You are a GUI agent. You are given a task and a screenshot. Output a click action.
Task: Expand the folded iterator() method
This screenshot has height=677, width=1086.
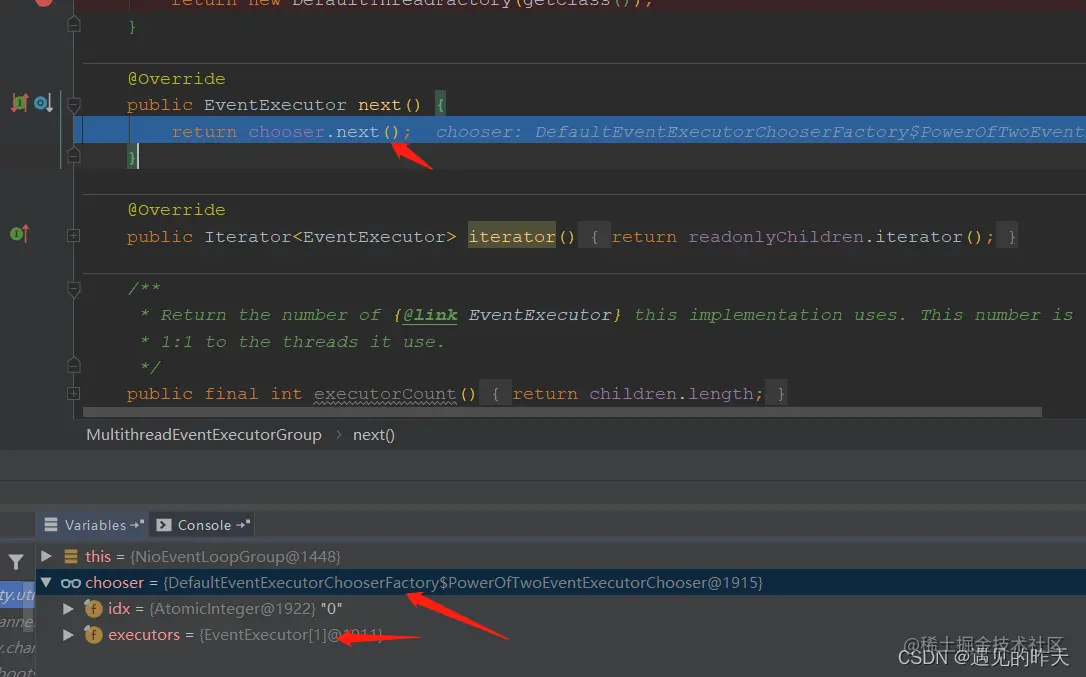73,236
